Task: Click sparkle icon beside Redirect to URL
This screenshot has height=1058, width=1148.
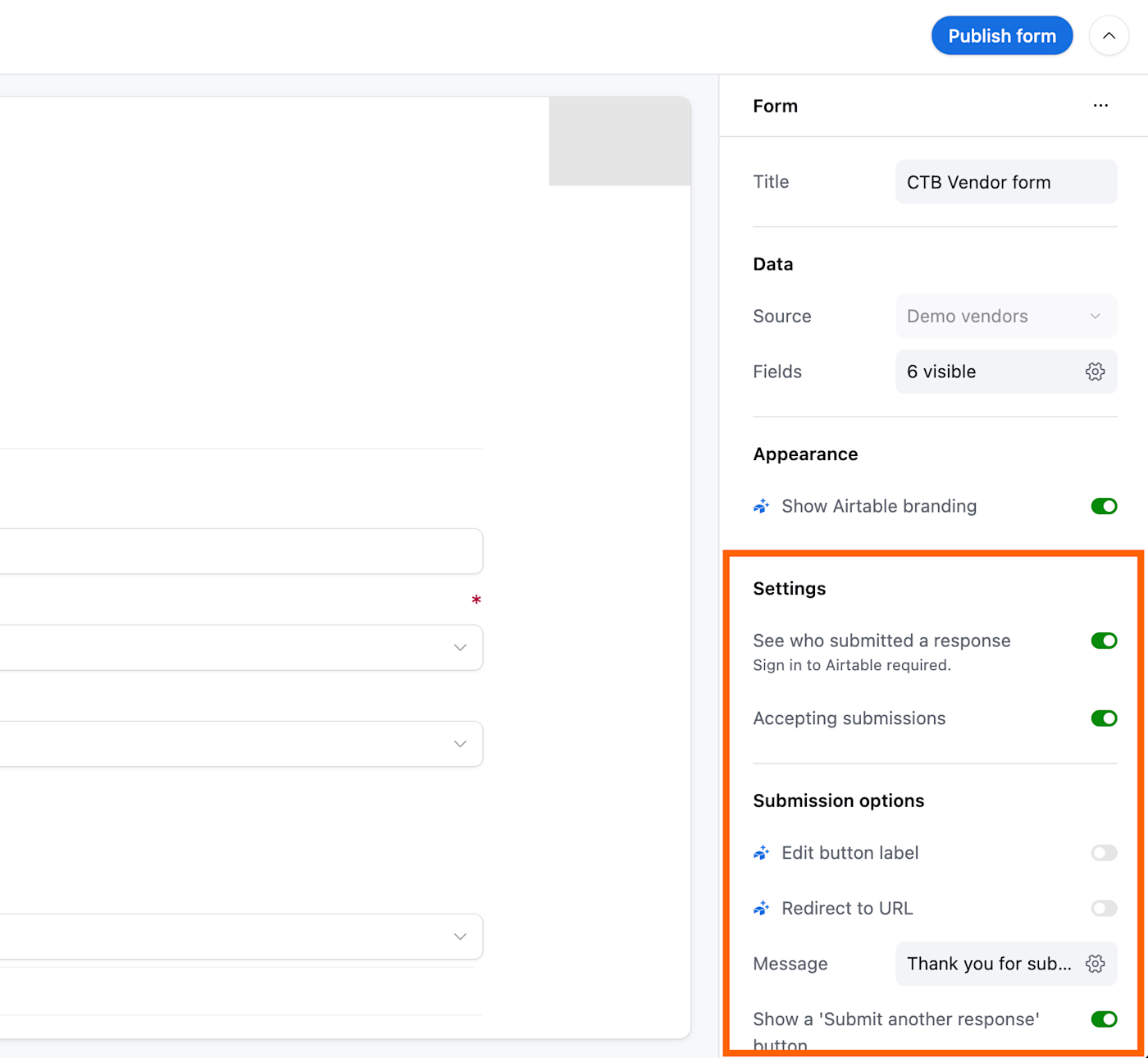Action: [762, 909]
